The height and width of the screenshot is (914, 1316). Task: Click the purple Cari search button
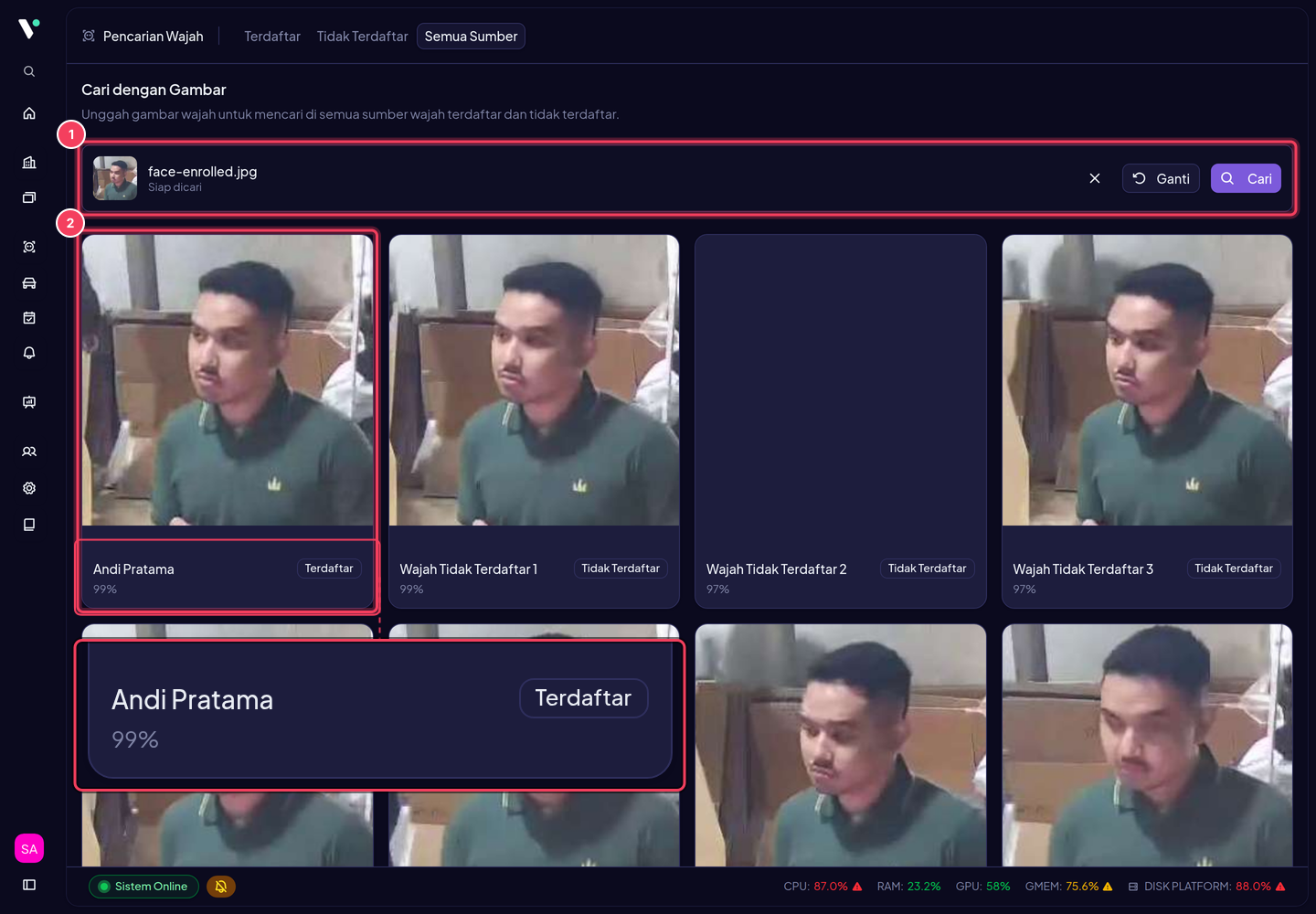tap(1246, 178)
